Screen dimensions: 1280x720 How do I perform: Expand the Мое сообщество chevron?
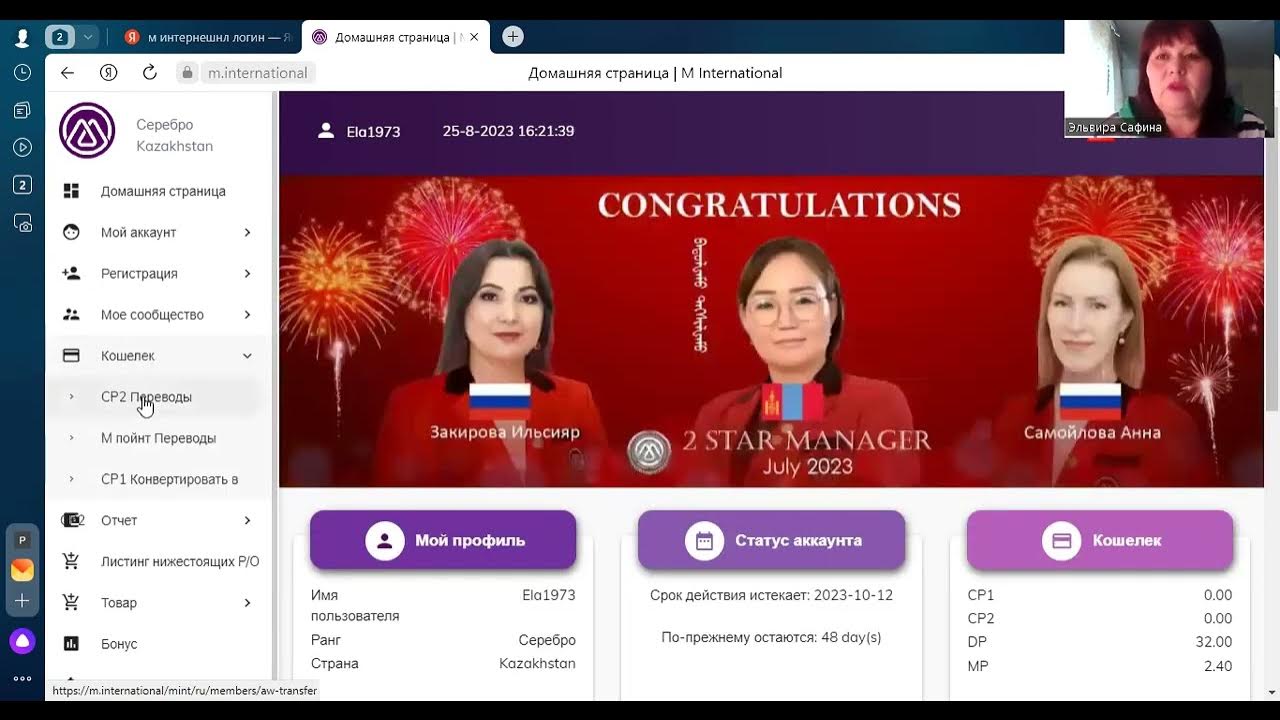tap(247, 314)
